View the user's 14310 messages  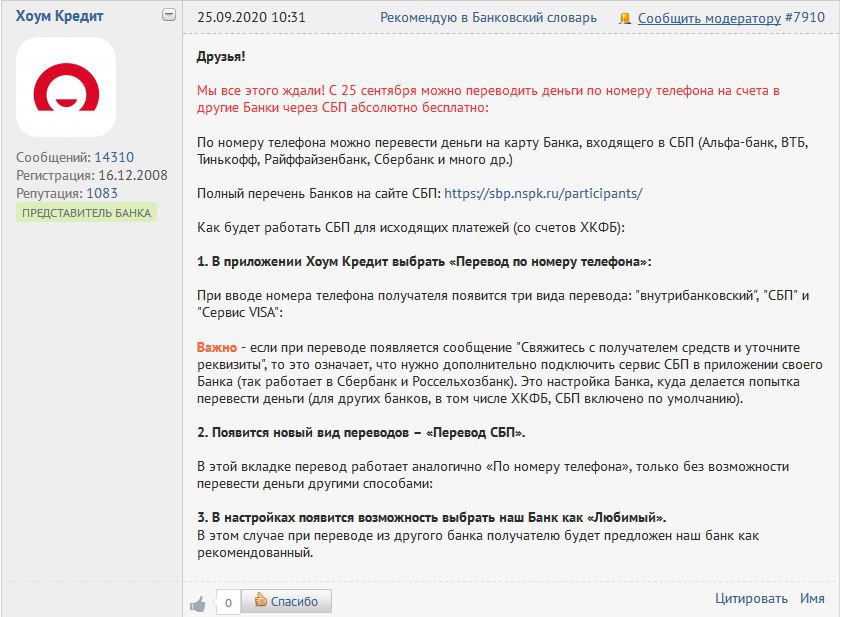[x=114, y=157]
